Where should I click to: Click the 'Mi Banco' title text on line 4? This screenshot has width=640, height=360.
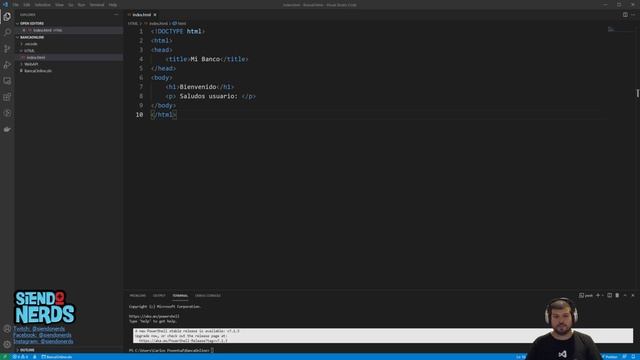(x=205, y=59)
